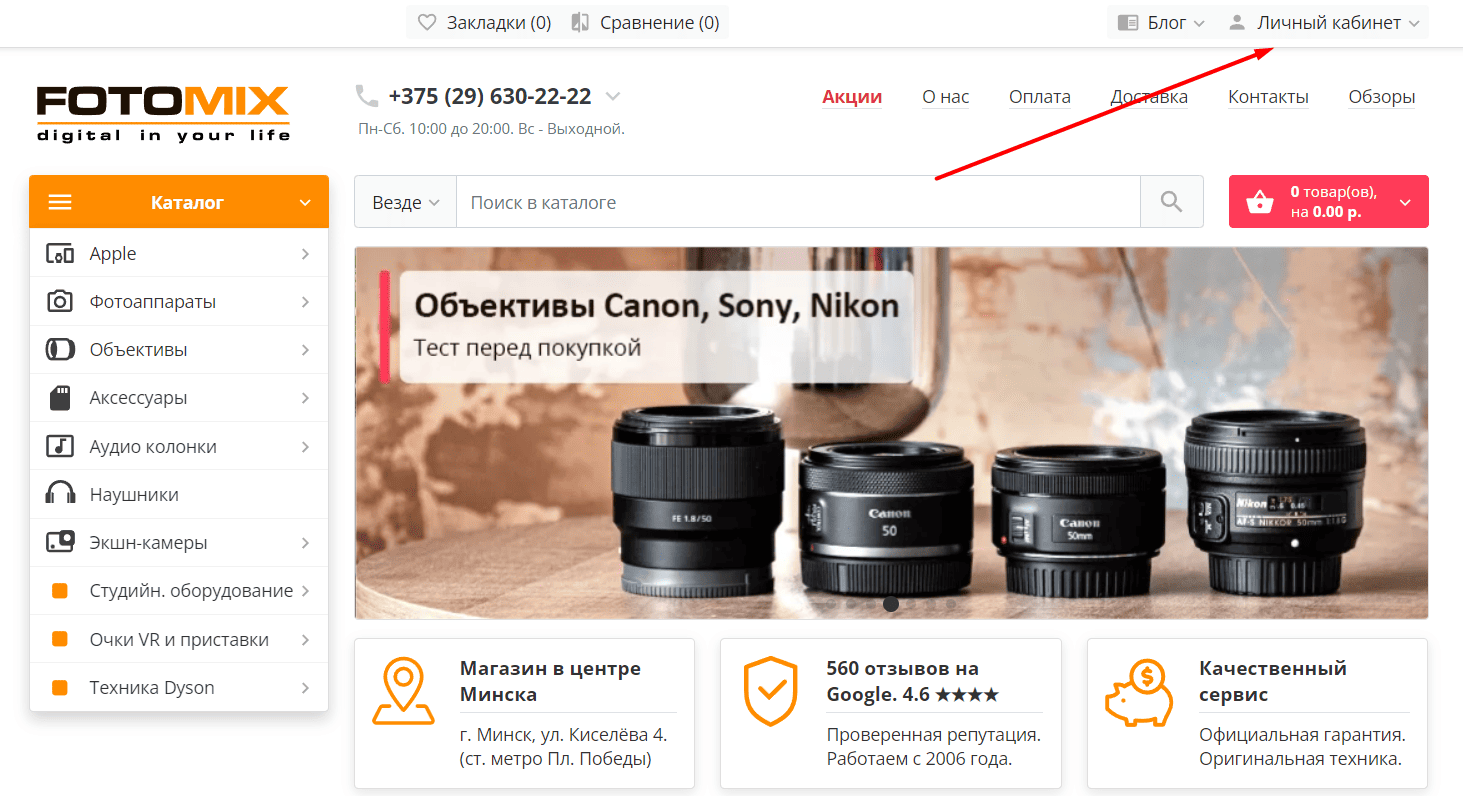
Task: Click the lenses banner image
Action: click(891, 433)
